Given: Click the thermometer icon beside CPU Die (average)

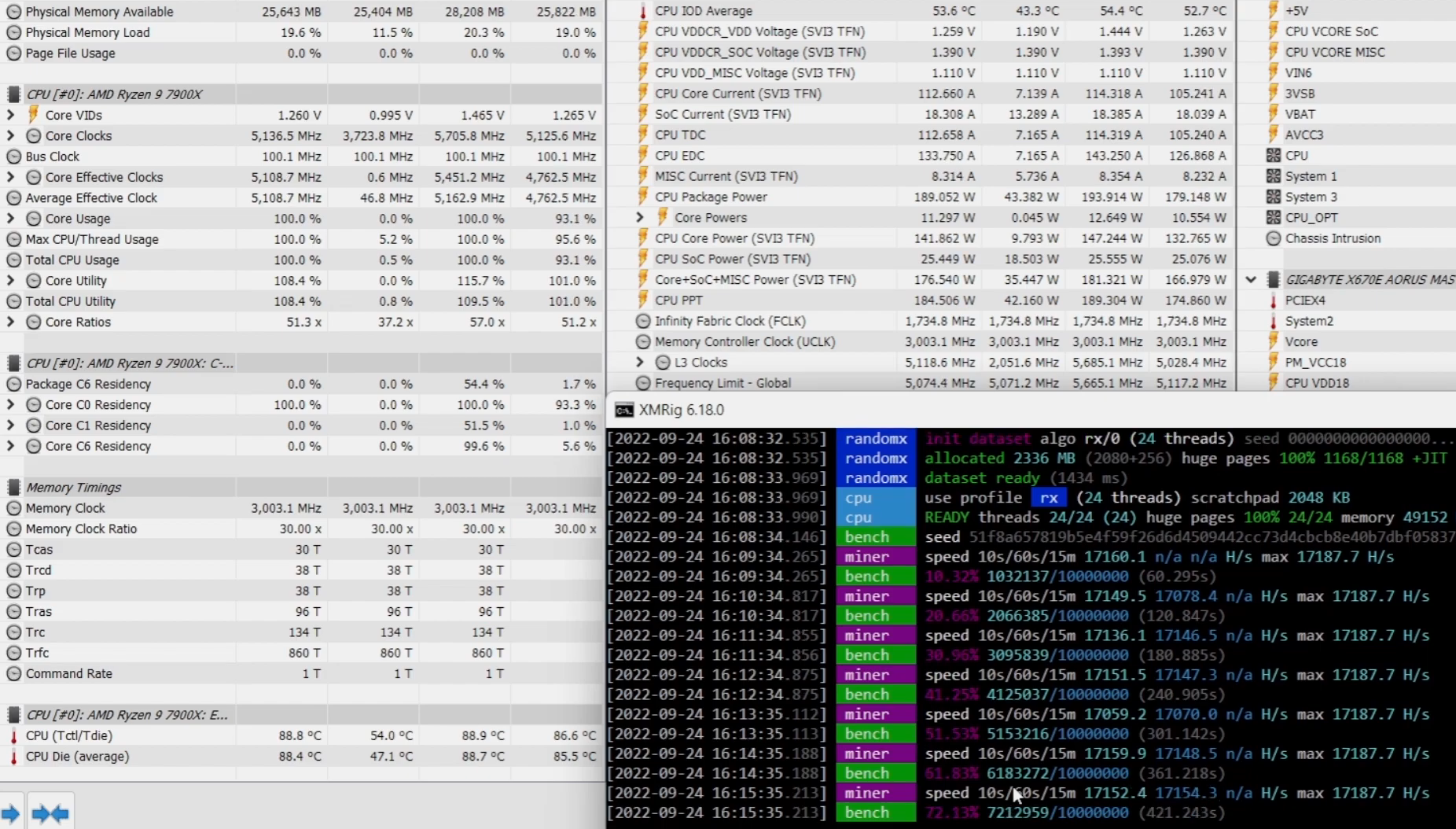Looking at the screenshot, I should pyautogui.click(x=13, y=757).
